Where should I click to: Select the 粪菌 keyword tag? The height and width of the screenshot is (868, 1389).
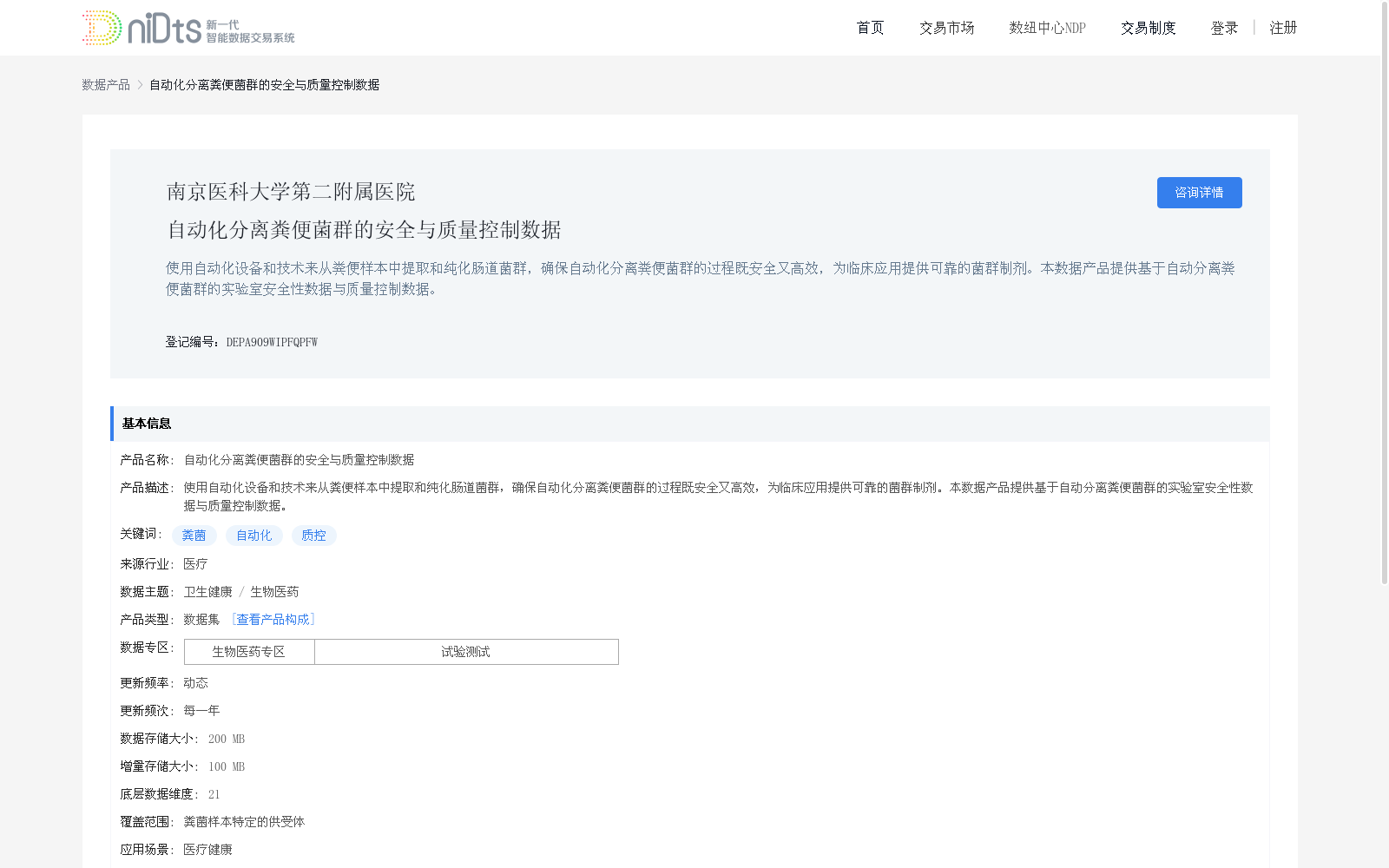(x=194, y=536)
